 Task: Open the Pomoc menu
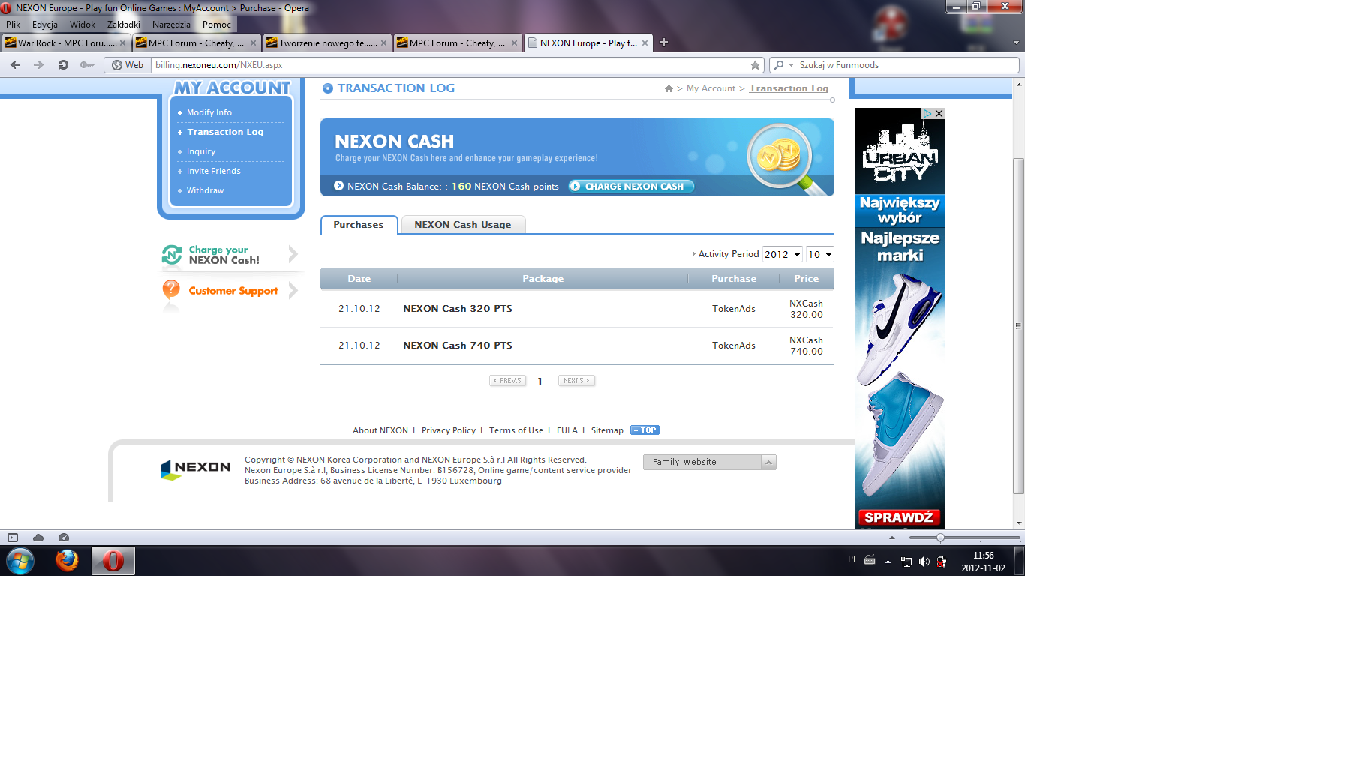coord(216,24)
